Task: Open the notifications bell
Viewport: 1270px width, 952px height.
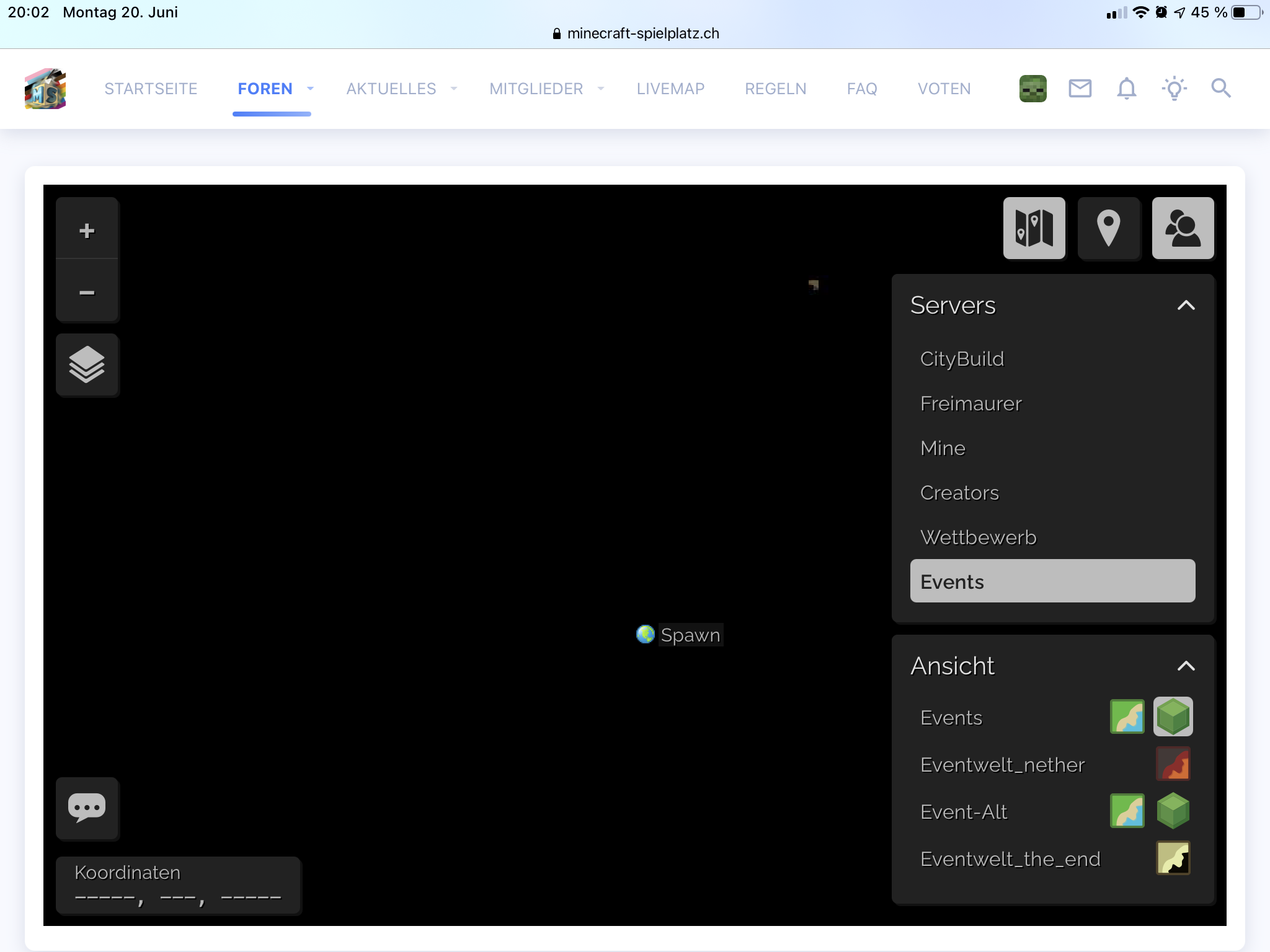Action: [x=1126, y=89]
